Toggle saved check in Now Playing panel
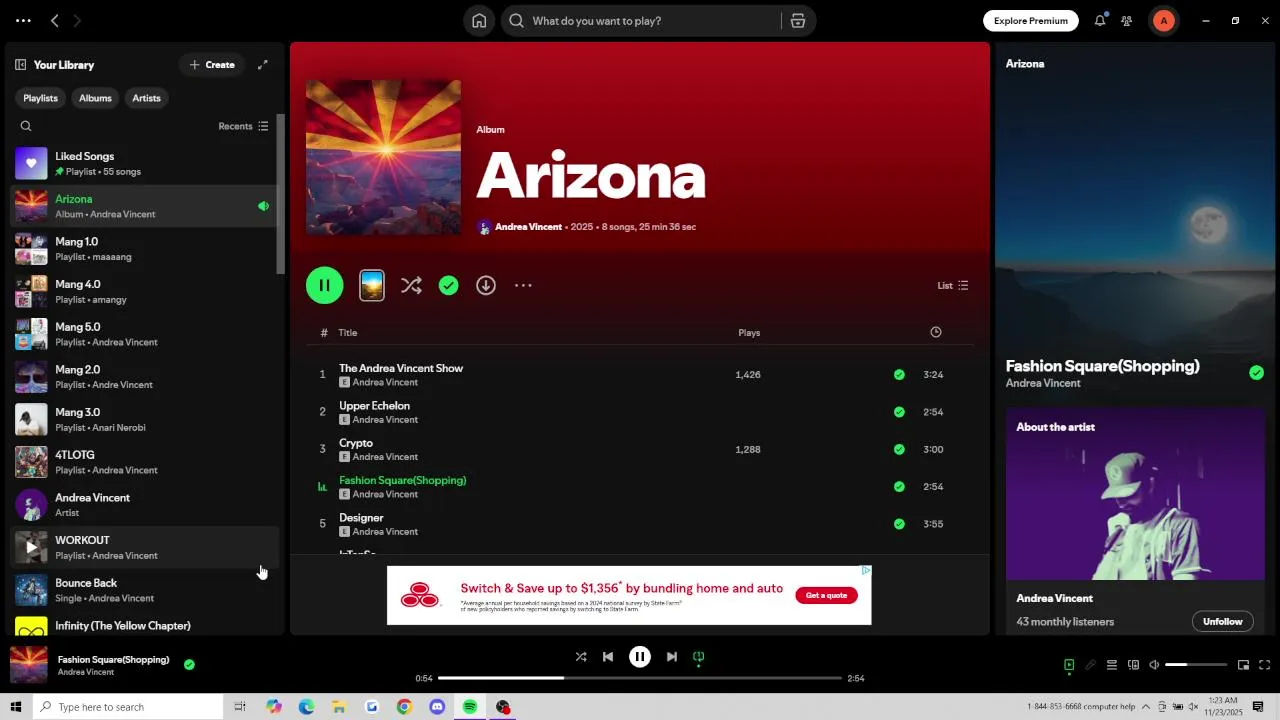This screenshot has width=1280, height=720. click(x=1256, y=373)
